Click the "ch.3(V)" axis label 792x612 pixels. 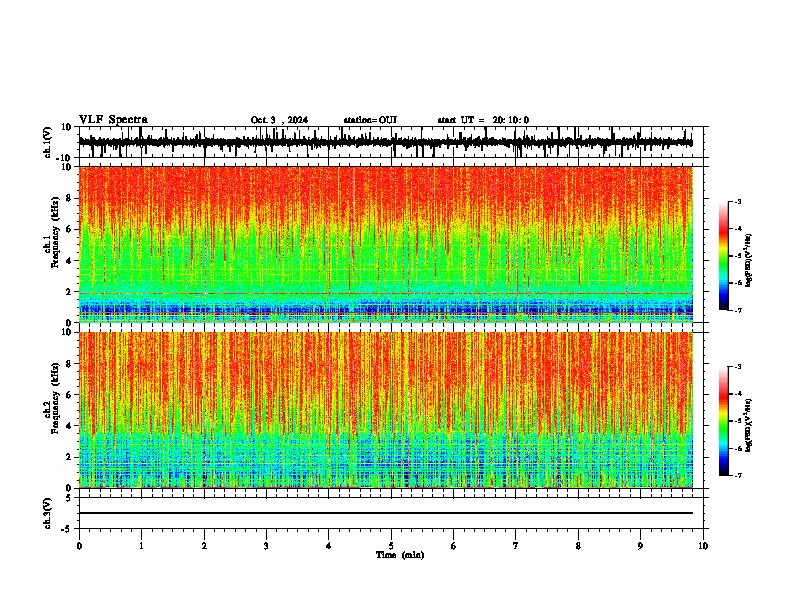pos(48,513)
